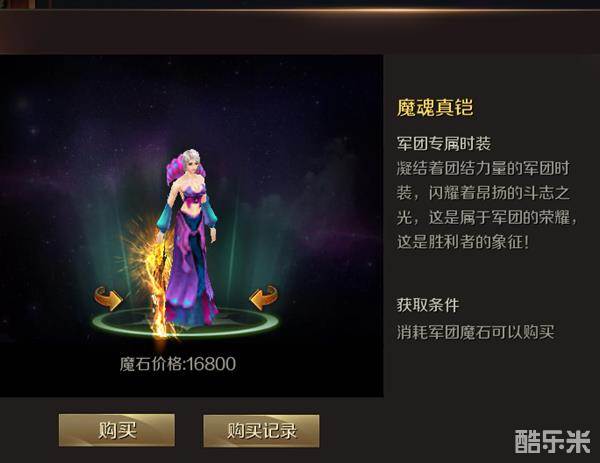Viewport: 600px width, 463px height.
Task: Rotate the character with the right orange arrow
Action: point(264,298)
